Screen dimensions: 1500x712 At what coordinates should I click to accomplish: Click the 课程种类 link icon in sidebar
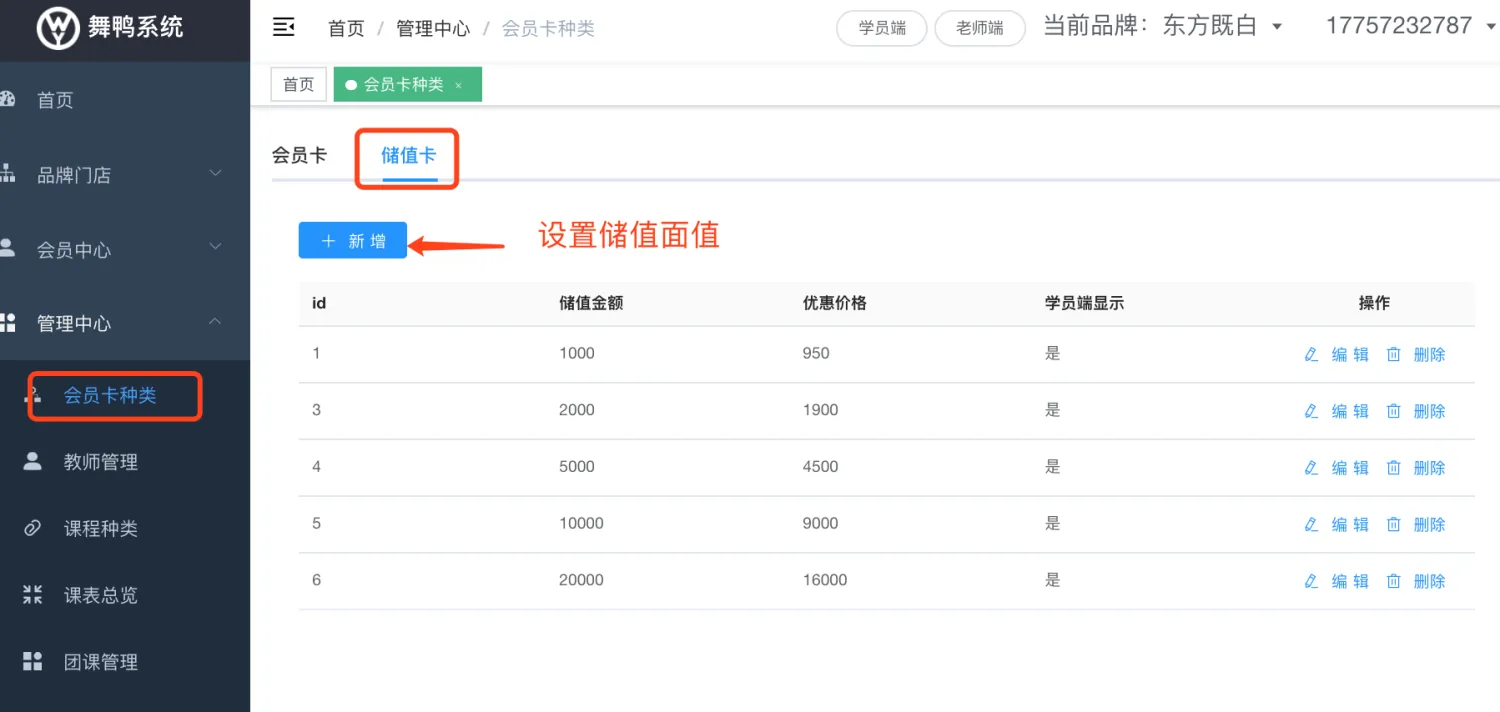[x=33, y=528]
